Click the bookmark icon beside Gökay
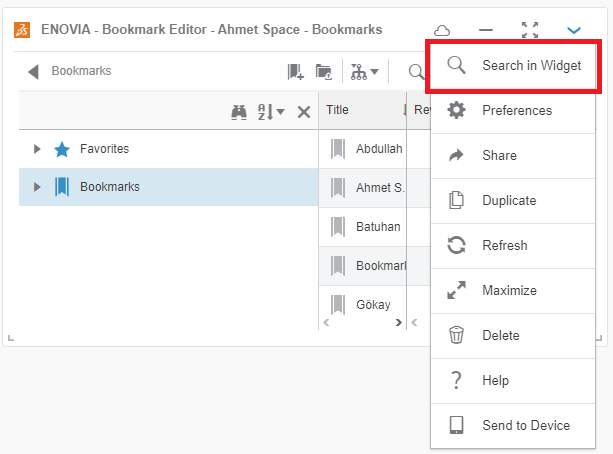613x454 pixels. coord(337,304)
